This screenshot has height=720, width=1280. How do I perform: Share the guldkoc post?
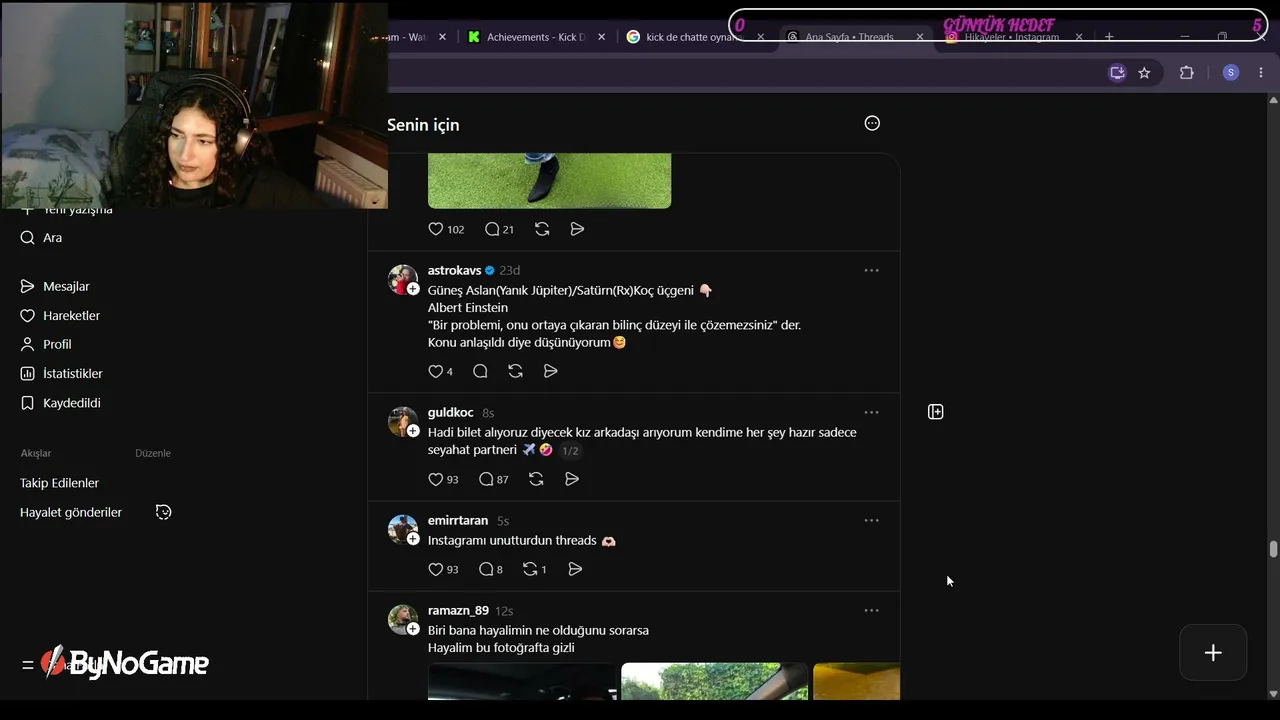[x=572, y=479]
